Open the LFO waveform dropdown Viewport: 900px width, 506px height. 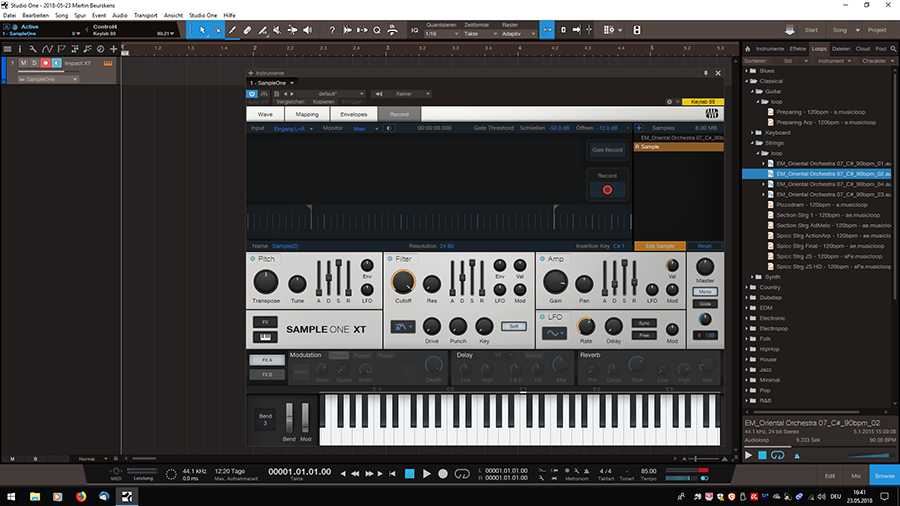pyautogui.click(x=554, y=333)
